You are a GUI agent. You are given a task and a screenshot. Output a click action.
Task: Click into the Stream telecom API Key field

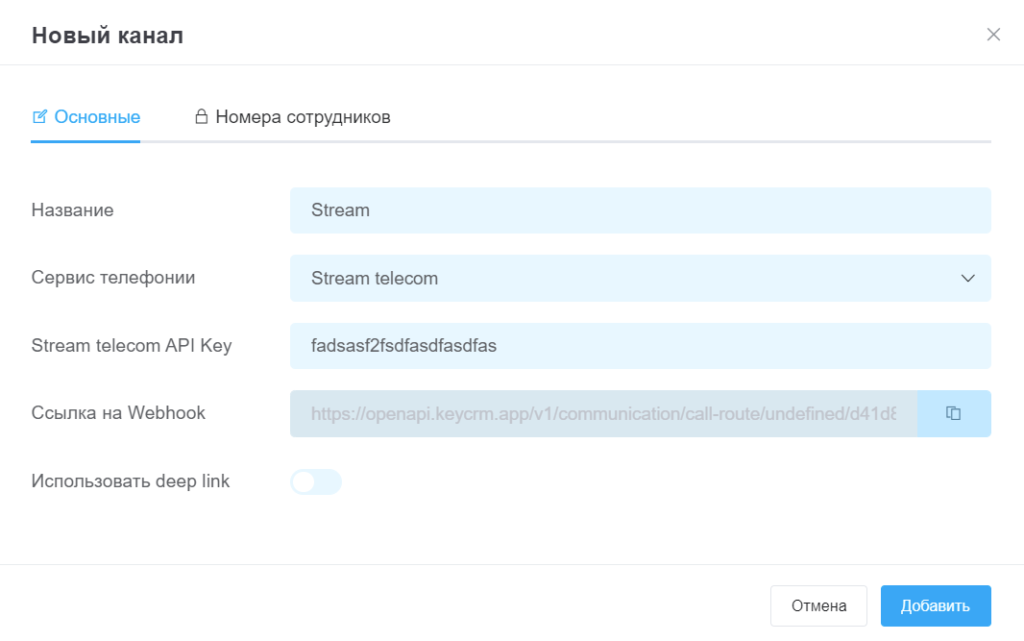(x=640, y=346)
